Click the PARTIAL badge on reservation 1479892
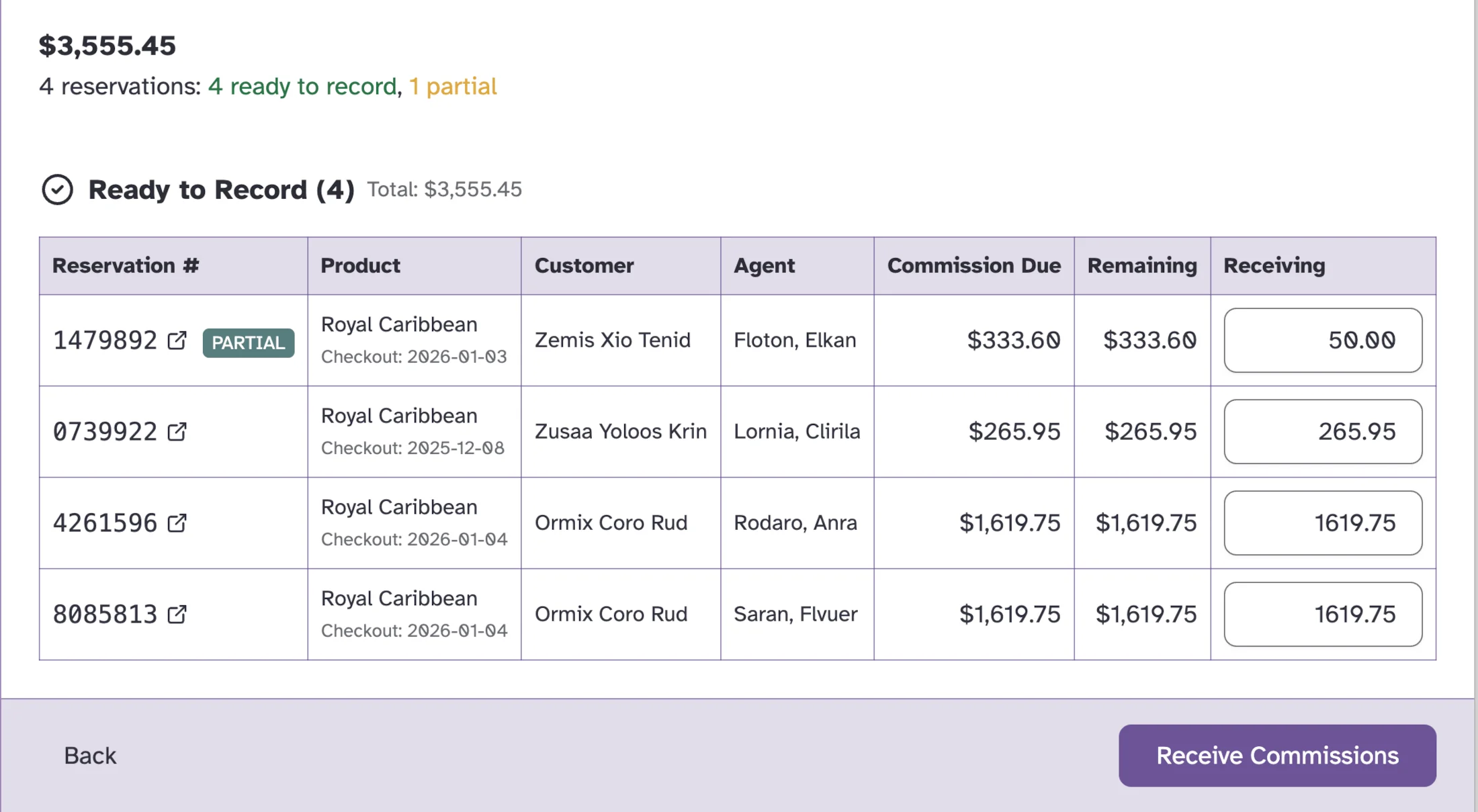Screen dimensions: 1478x812 [x=248, y=343]
